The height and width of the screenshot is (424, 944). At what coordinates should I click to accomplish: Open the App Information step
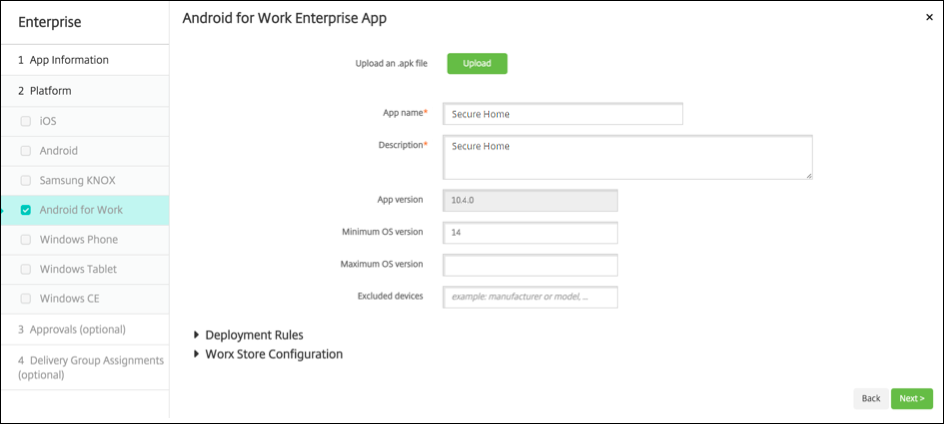[68, 60]
